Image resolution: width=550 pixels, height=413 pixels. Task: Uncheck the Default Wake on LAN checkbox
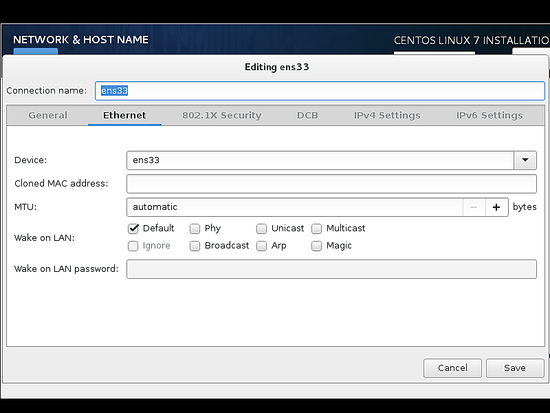point(133,229)
